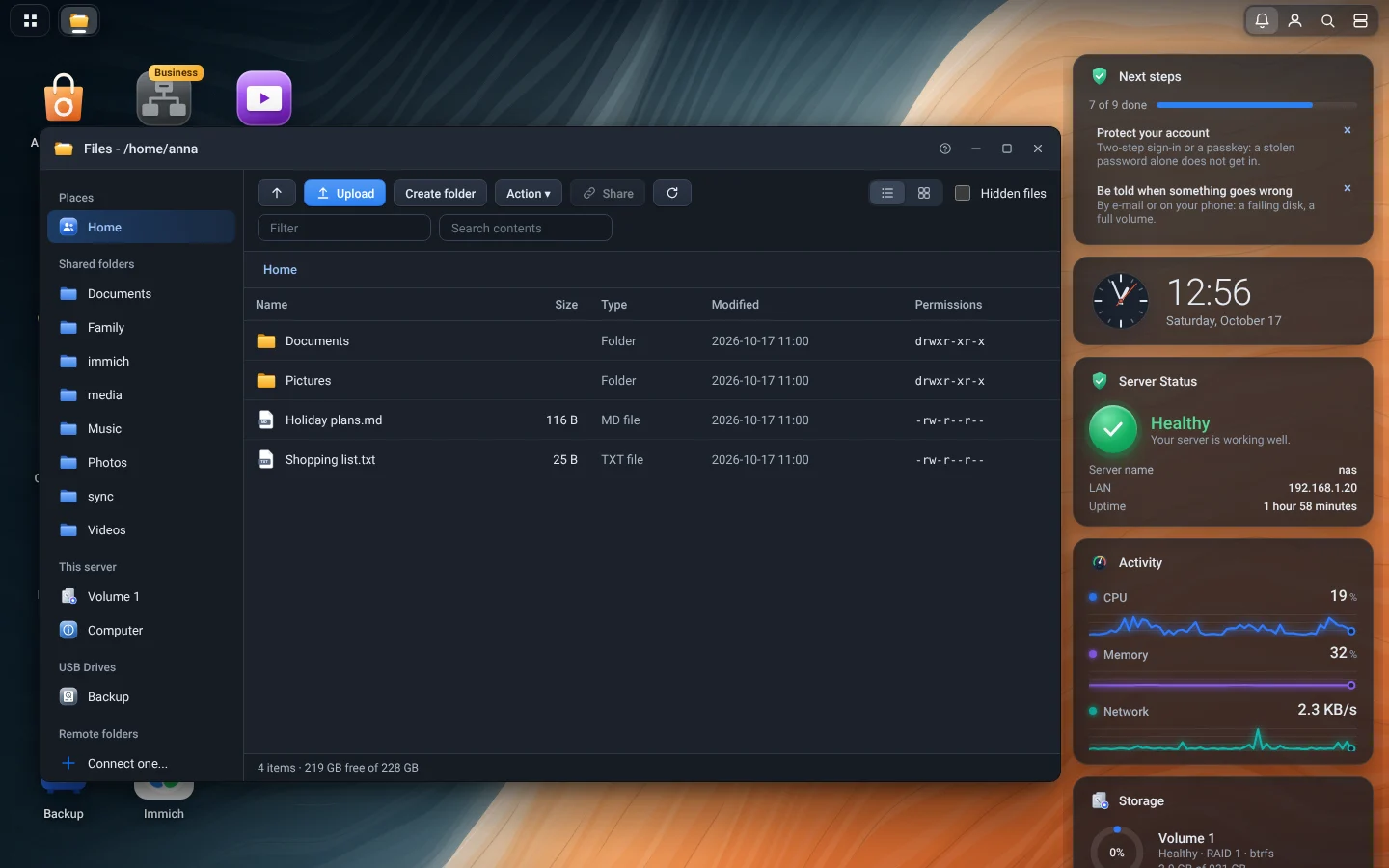Image resolution: width=1389 pixels, height=868 pixels.
Task: Click the Search contents field
Action: (x=526, y=228)
